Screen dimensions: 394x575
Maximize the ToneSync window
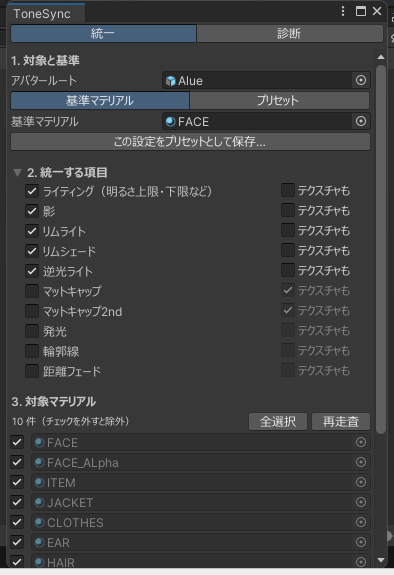361,11
